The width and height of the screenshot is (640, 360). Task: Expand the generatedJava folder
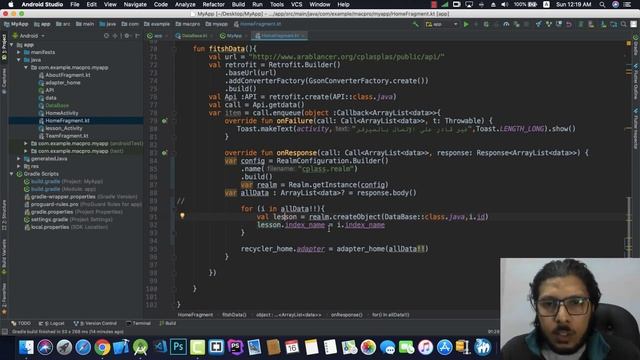19,159
